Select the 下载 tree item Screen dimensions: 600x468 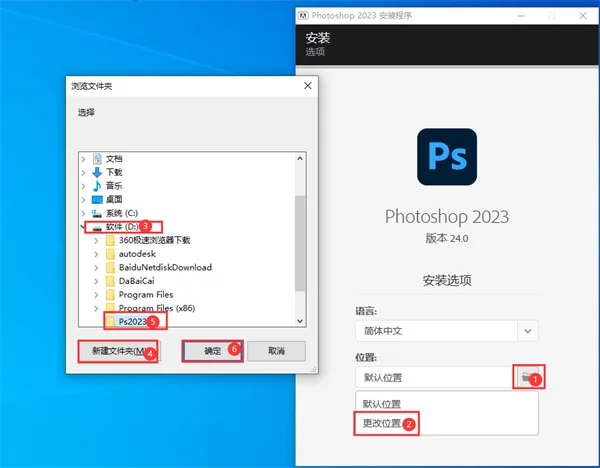(x=114, y=172)
